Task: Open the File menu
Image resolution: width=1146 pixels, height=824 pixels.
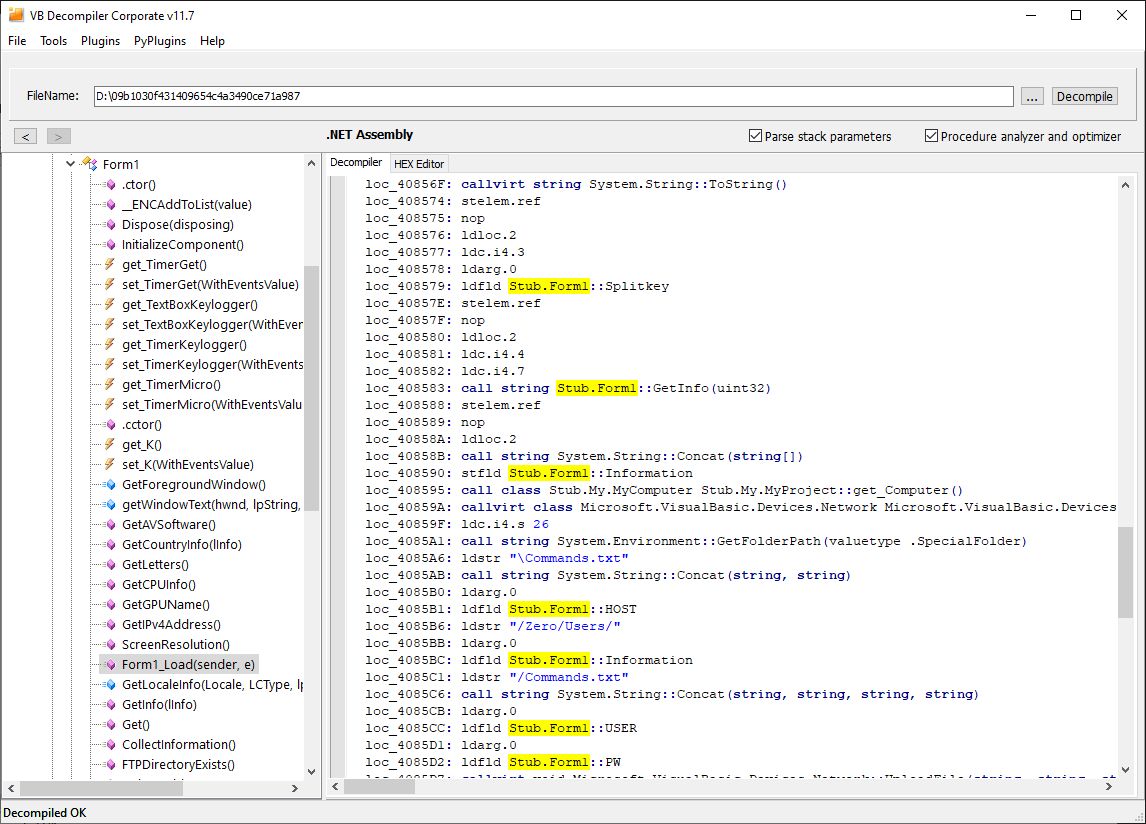Action: click(x=17, y=41)
